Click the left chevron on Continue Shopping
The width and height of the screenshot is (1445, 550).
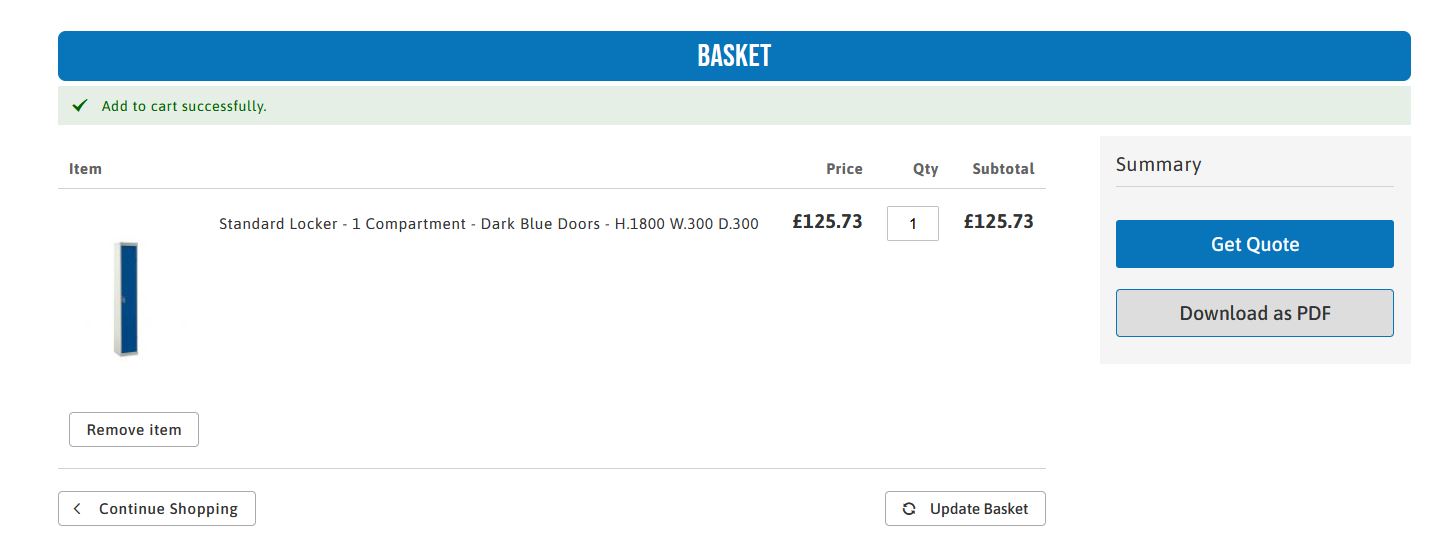[78, 509]
